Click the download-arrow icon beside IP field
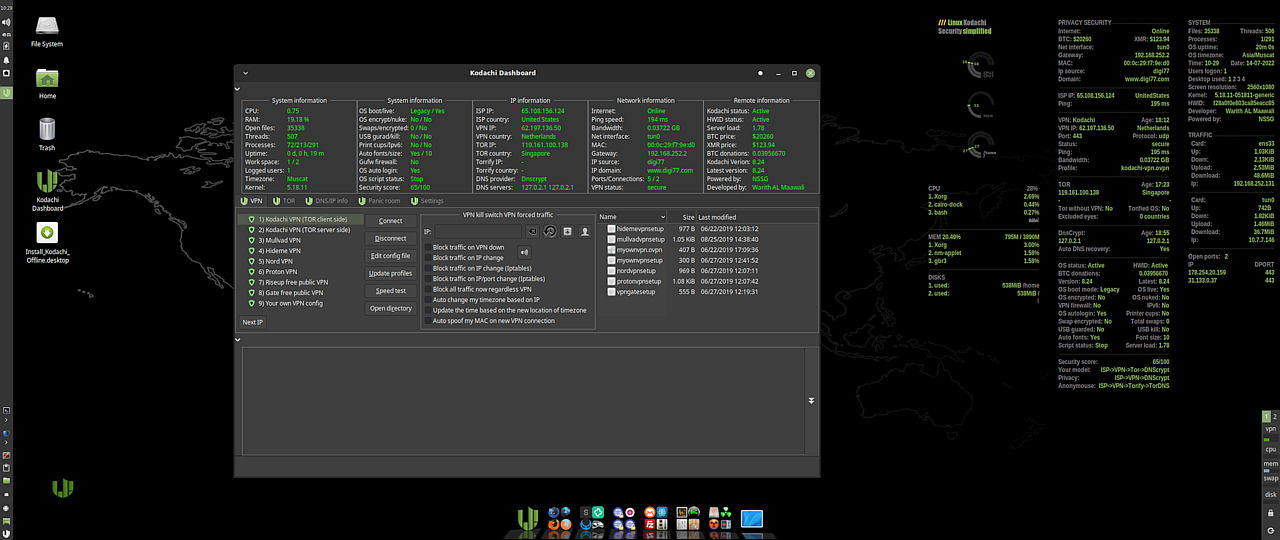Image resolution: width=1280 pixels, height=540 pixels. [x=567, y=231]
